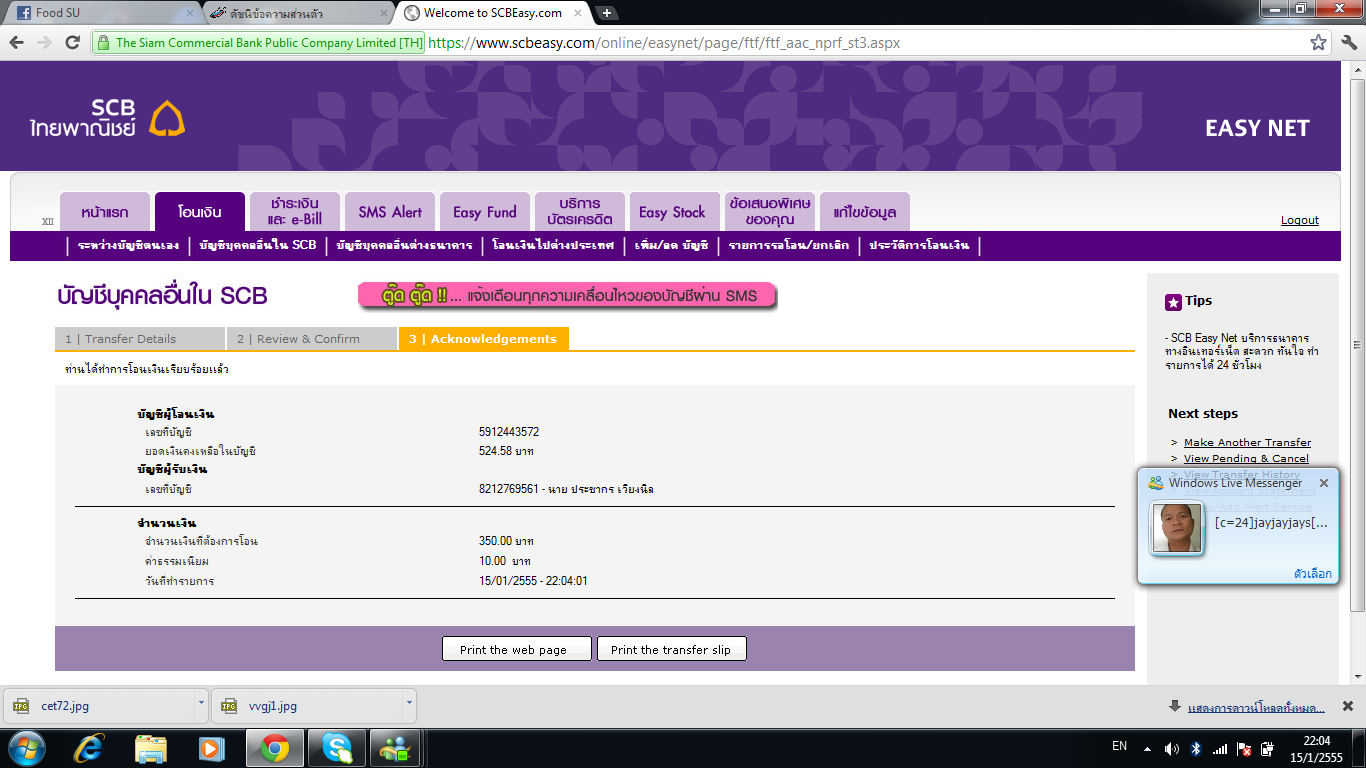Switch to the Easy Stock tab
This screenshot has width=1366, height=770.
[x=673, y=212]
